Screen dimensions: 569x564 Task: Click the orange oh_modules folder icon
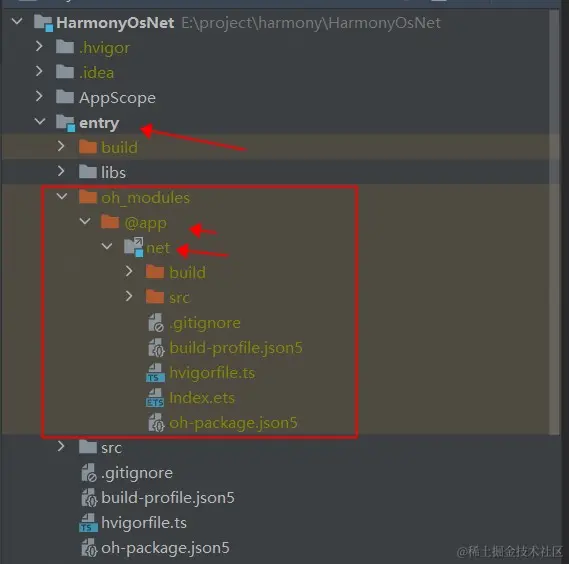88,197
